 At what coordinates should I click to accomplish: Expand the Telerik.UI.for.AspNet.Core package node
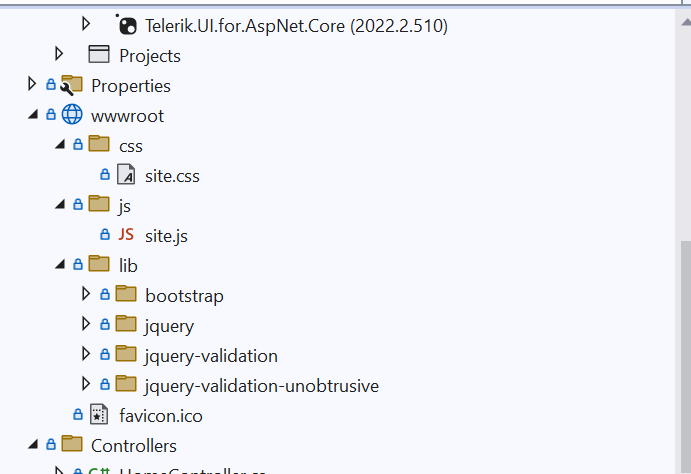(x=86, y=24)
